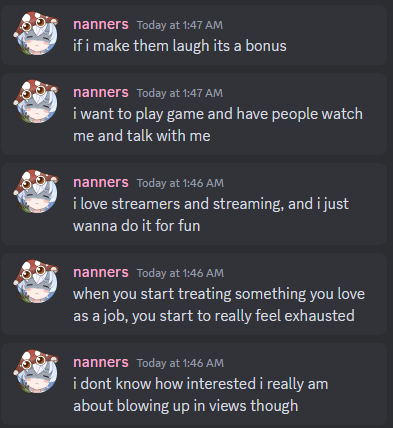
Task: Click timestamp on 'when you start treating' message
Action: click(x=180, y=273)
